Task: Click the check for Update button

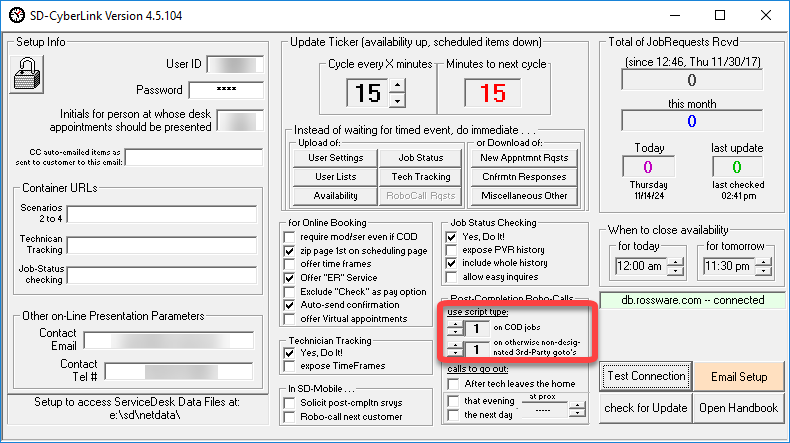Action: tap(645, 408)
